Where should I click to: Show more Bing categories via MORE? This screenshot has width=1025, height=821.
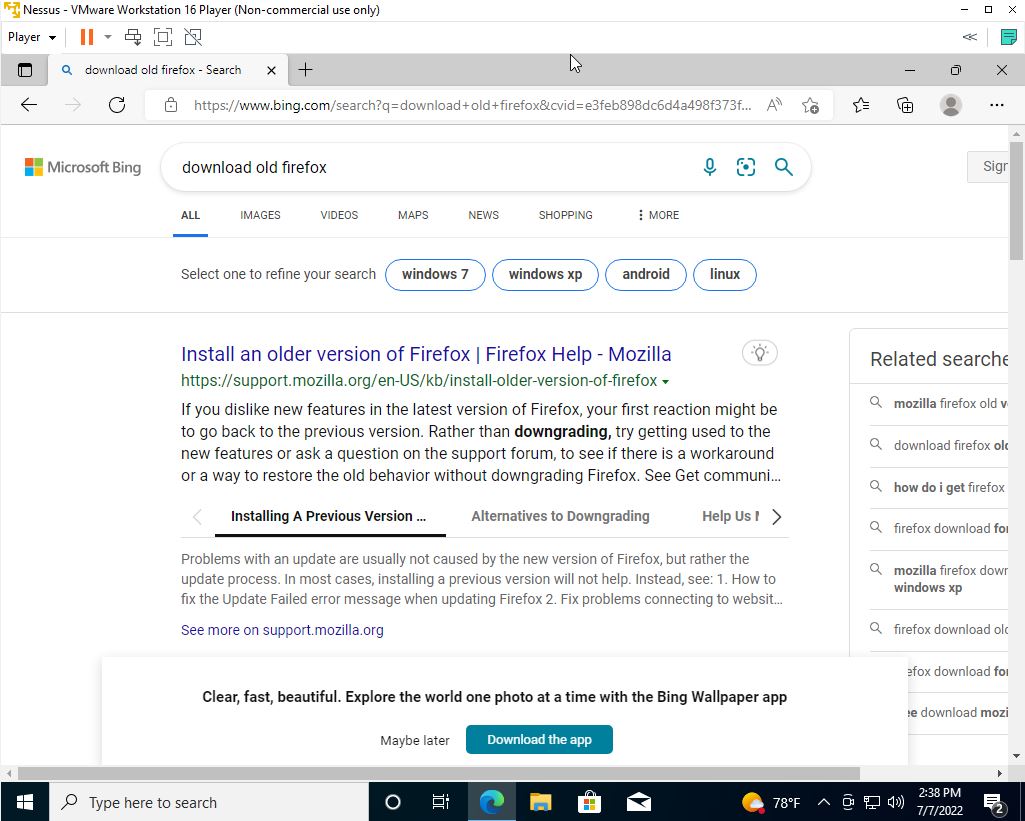point(658,215)
